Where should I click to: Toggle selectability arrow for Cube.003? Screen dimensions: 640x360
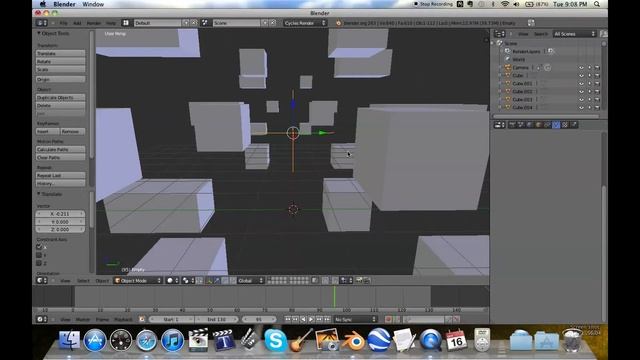(x=589, y=99)
